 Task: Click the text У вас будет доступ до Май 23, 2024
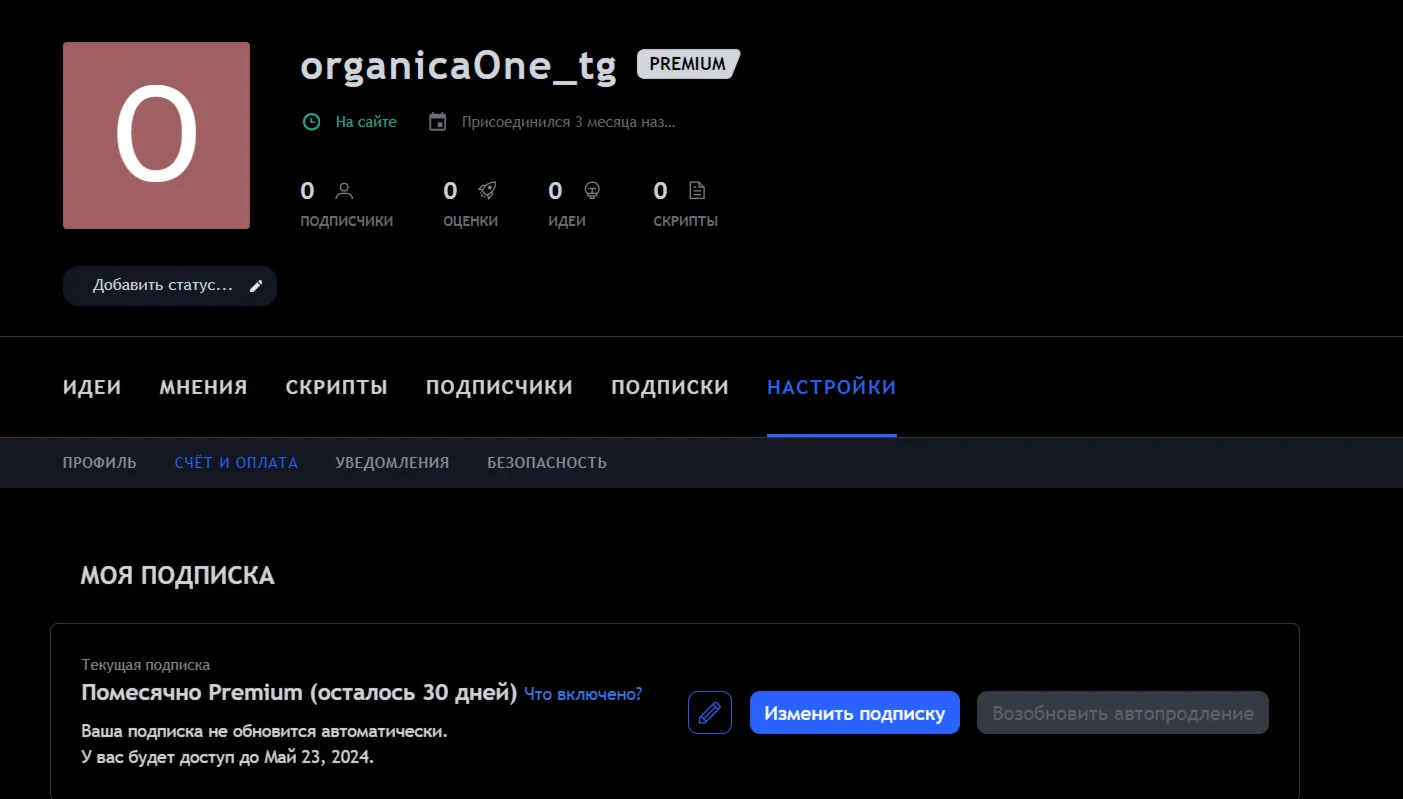(x=227, y=757)
